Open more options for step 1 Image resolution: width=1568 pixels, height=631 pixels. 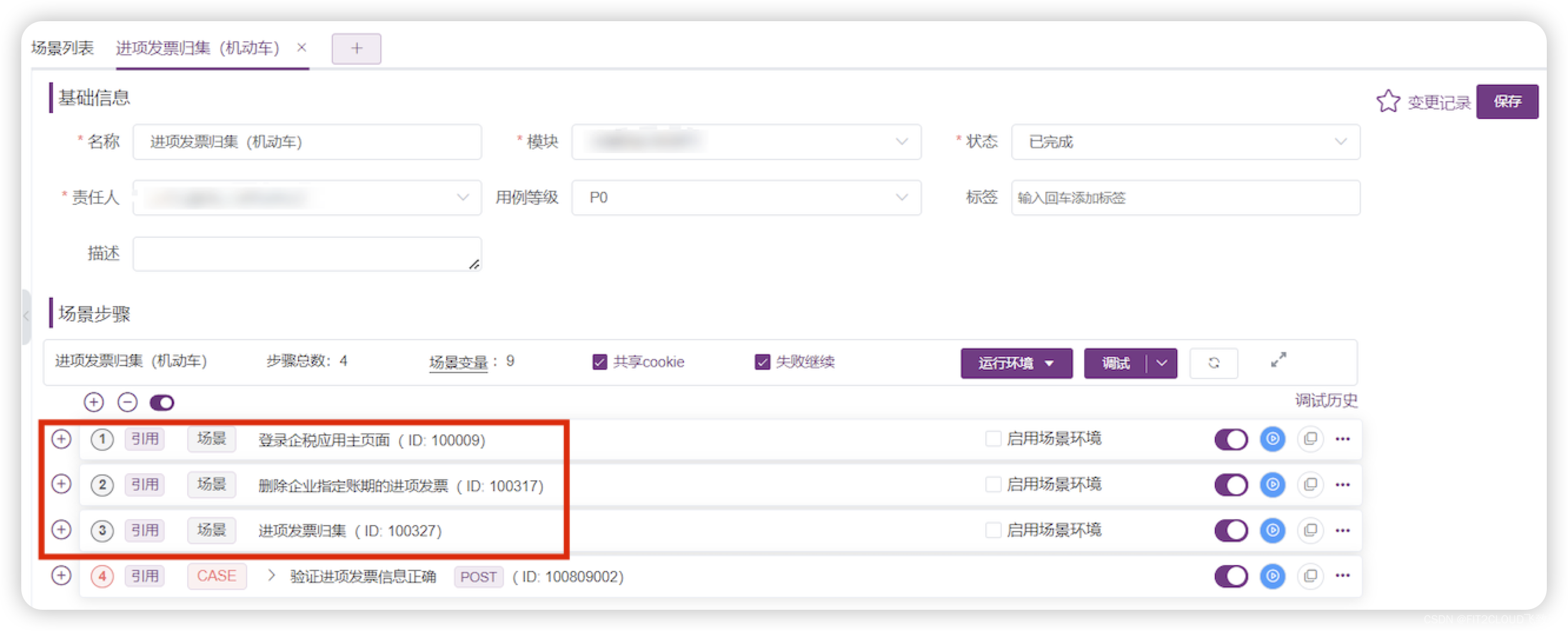tap(1343, 439)
